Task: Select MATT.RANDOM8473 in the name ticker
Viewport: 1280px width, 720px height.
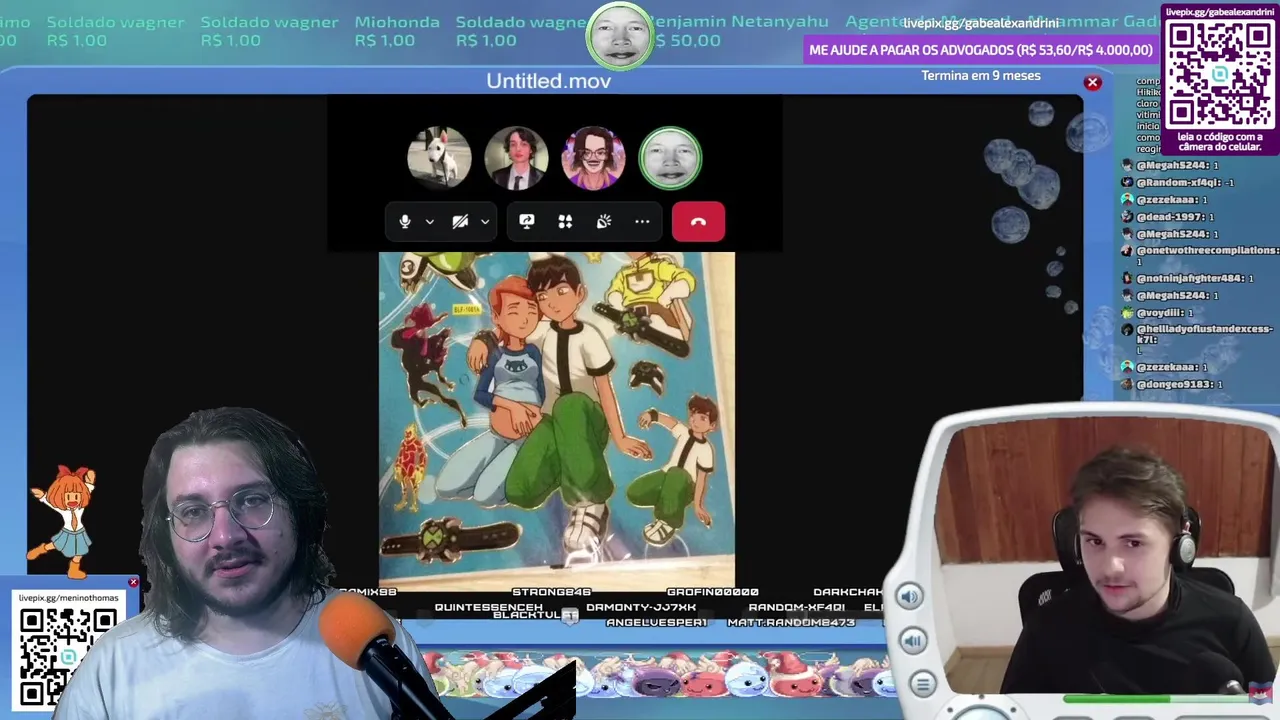Action: pyautogui.click(x=790, y=622)
